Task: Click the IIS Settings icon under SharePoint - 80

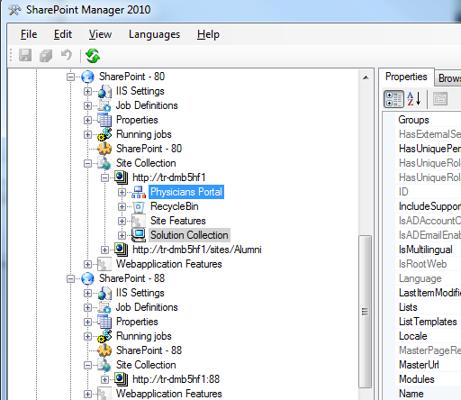Action: 105,91
